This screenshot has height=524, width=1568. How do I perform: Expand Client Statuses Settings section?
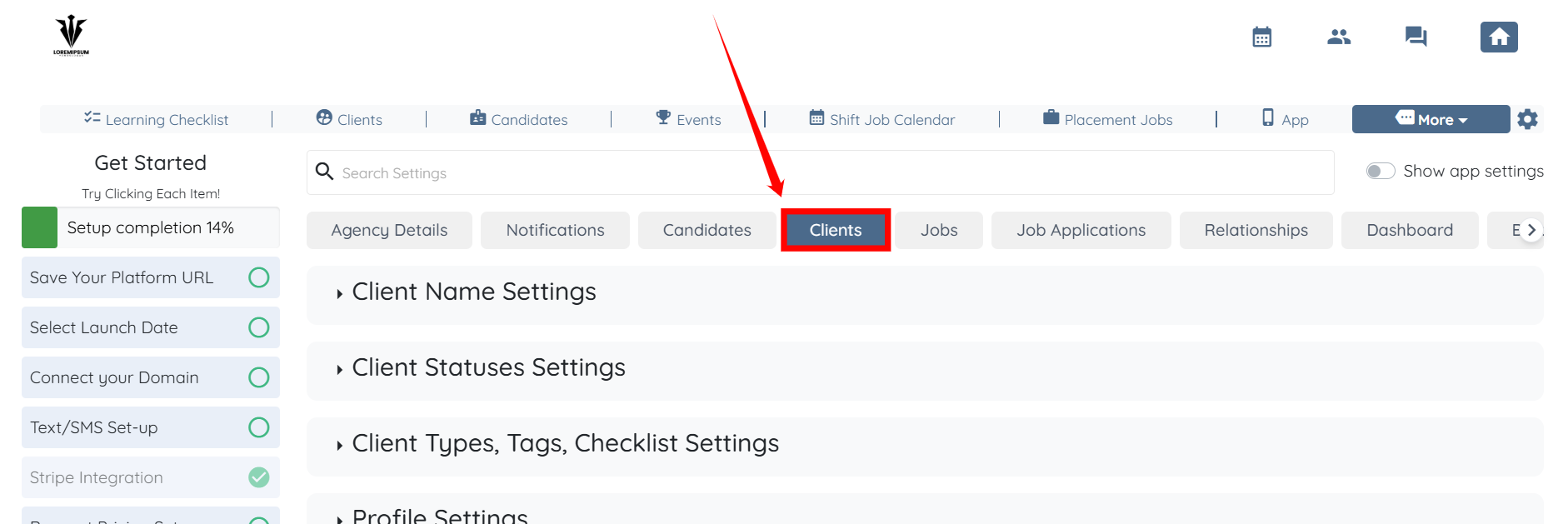pos(488,368)
